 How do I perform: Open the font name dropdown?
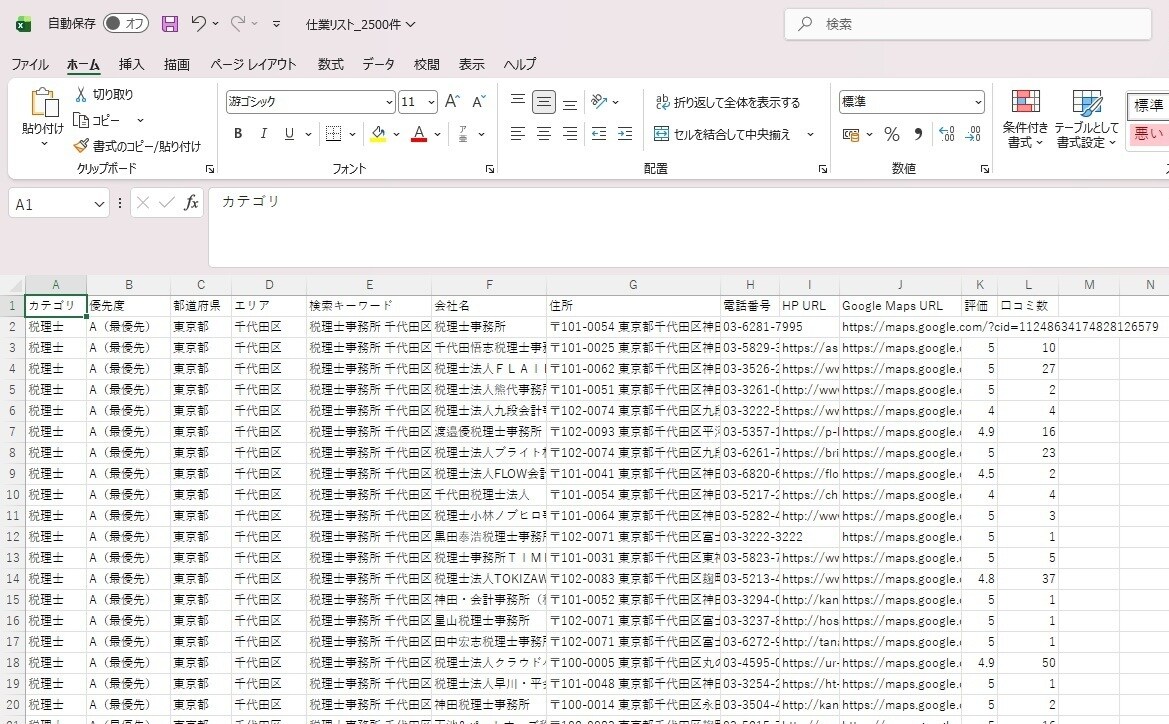(389, 102)
